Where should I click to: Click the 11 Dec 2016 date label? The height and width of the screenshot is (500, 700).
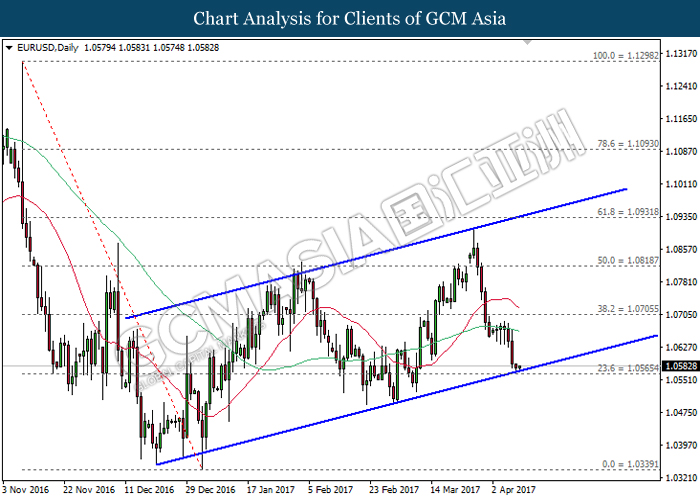[150, 490]
